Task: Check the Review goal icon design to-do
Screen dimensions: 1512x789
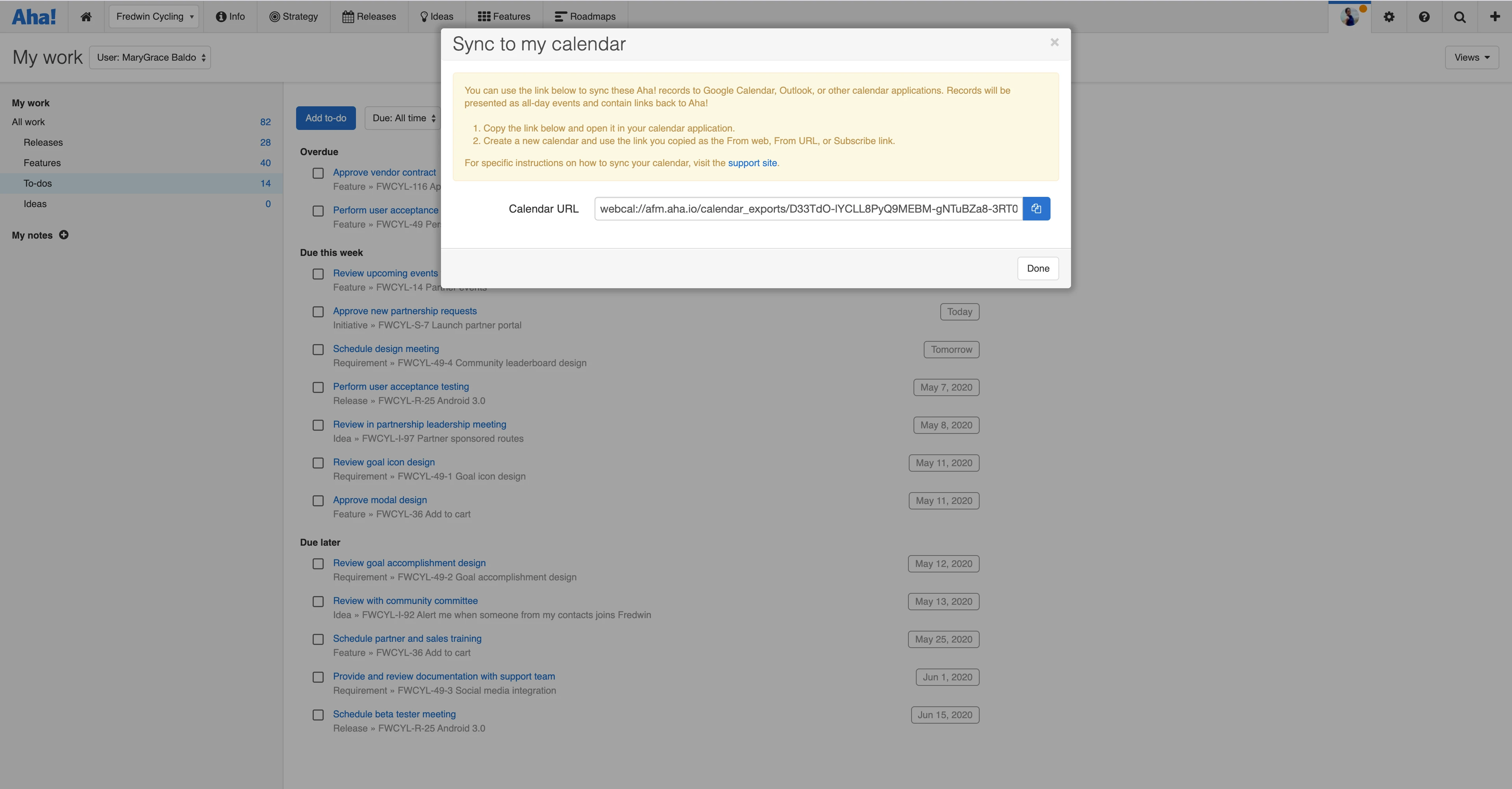Action: point(318,463)
